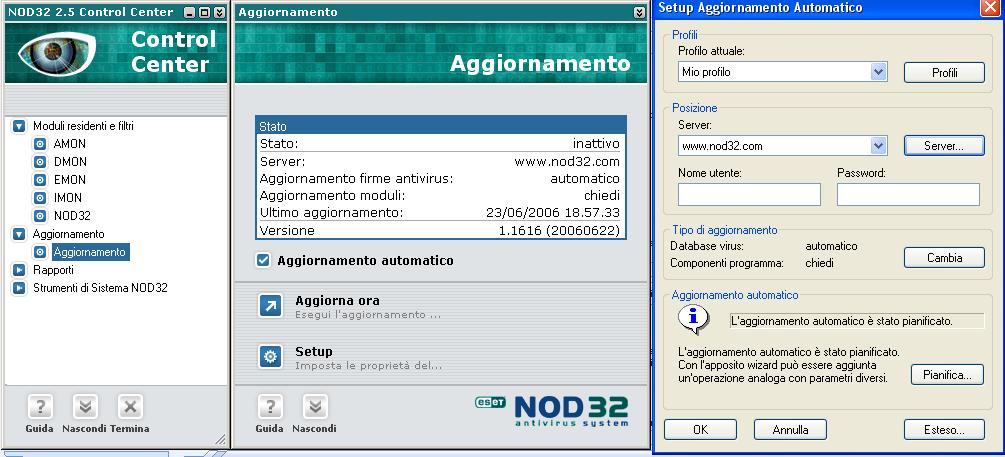The height and width of the screenshot is (457, 1005).
Task: Click the scheduled update status text box
Action: click(x=857, y=321)
